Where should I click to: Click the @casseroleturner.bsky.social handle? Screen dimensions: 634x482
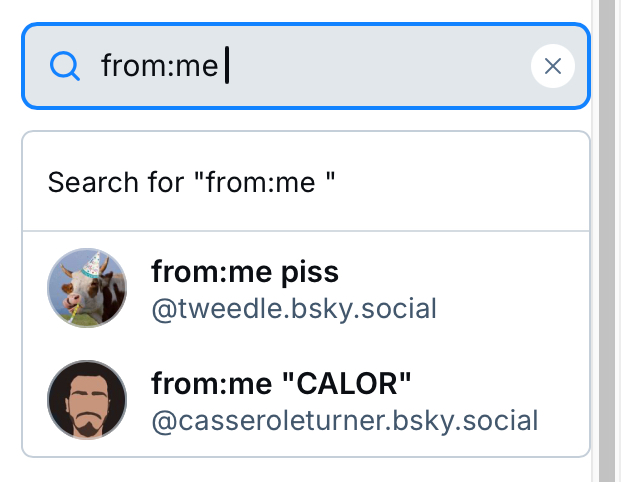point(344,420)
